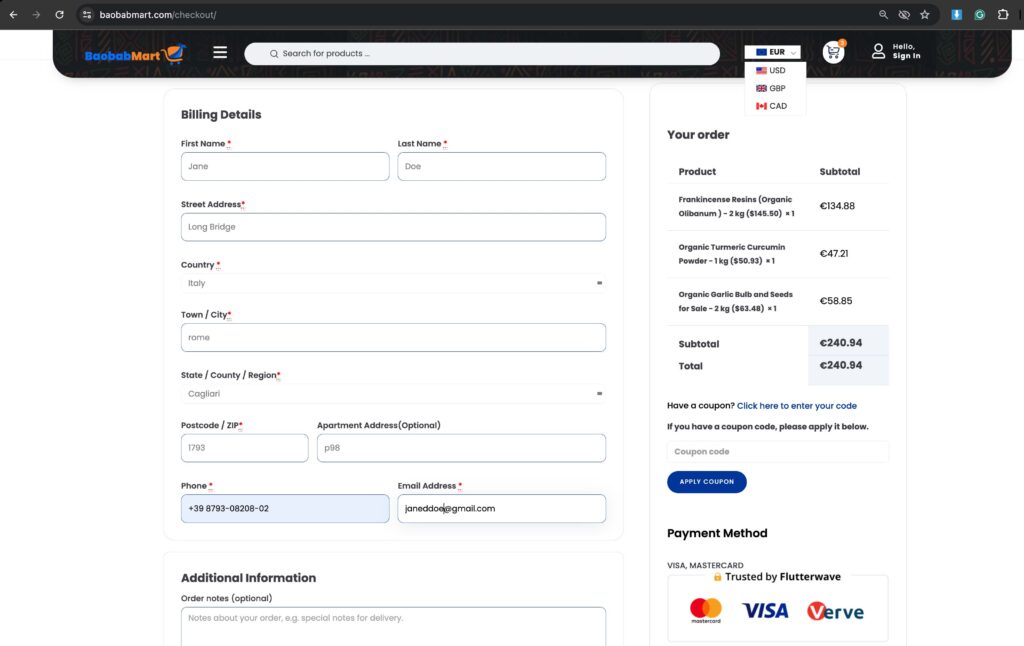Viewport: 1024px width, 646px height.
Task: Click the search magnifier in the search bar
Action: point(273,53)
